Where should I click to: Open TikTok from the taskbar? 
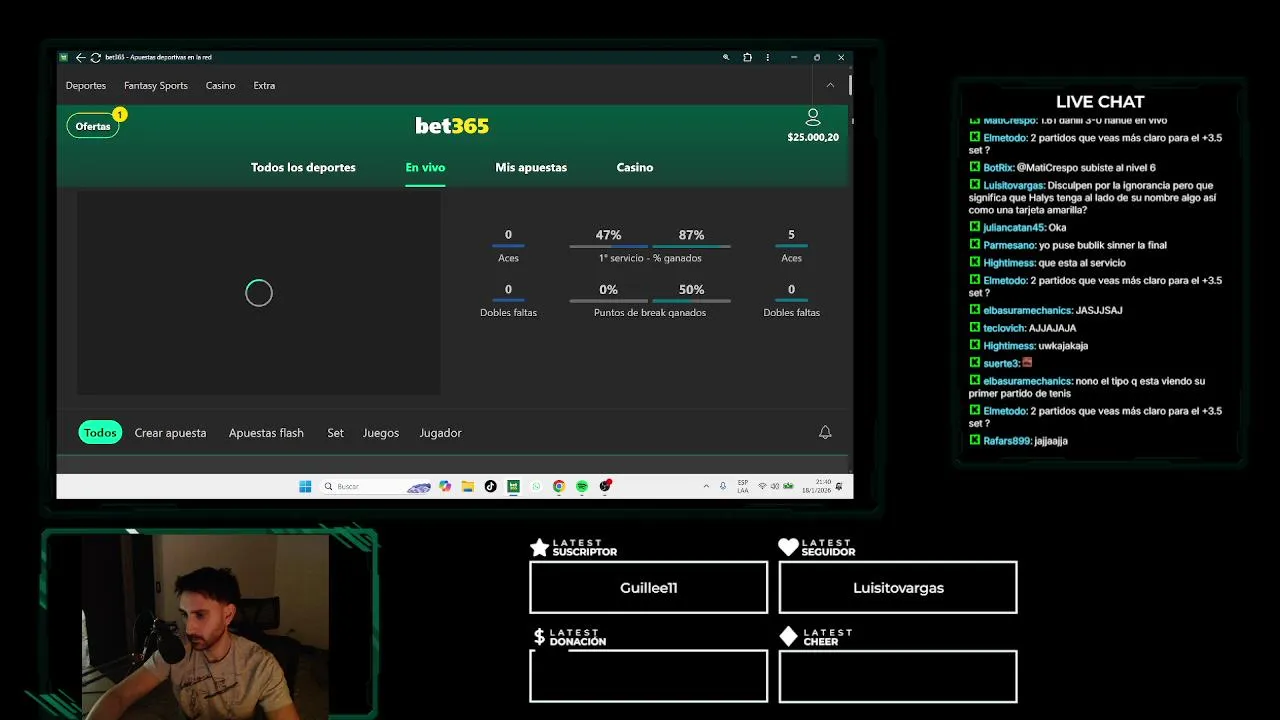[x=490, y=486]
